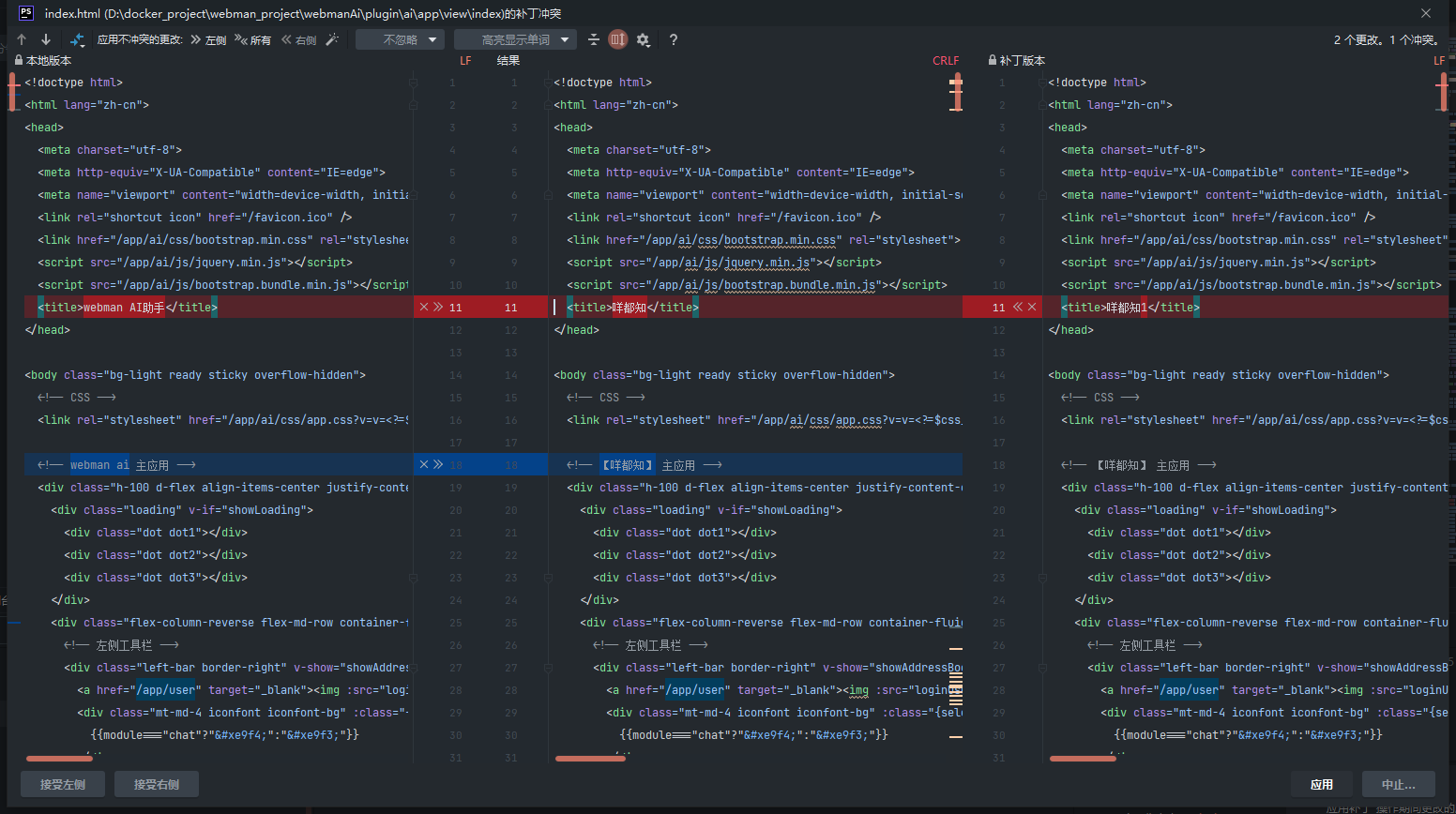Ignore left change on line 18 (X)
Image resolution: width=1456 pixels, height=814 pixels.
point(424,464)
